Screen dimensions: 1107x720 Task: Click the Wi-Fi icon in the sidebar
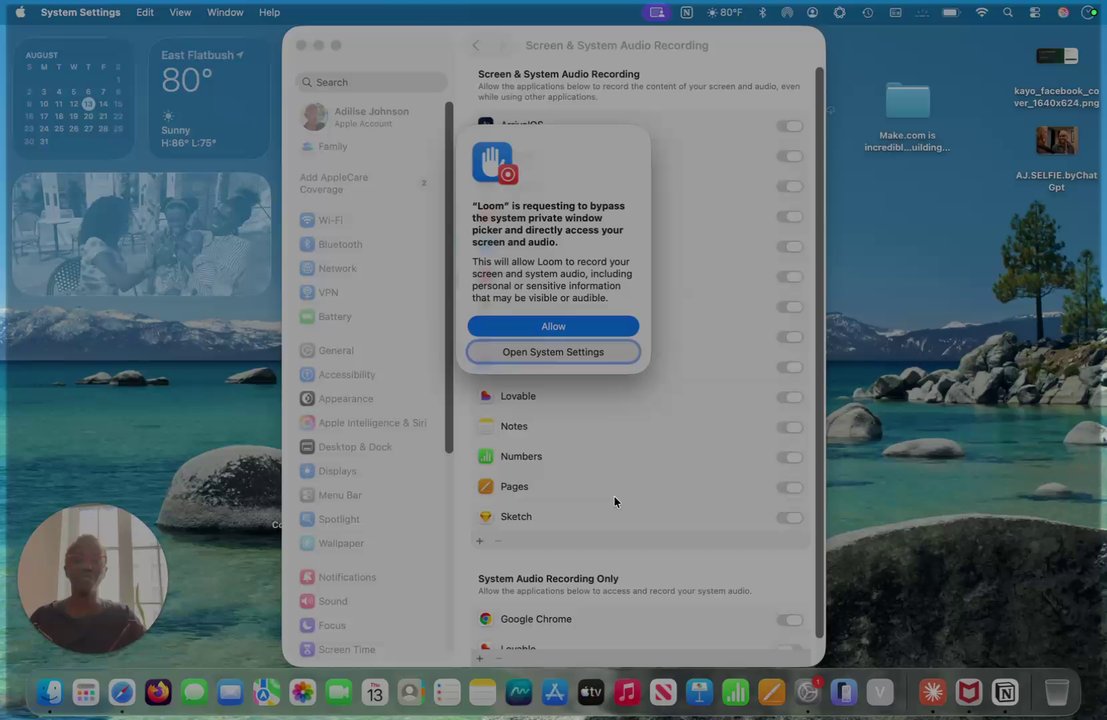click(x=307, y=220)
